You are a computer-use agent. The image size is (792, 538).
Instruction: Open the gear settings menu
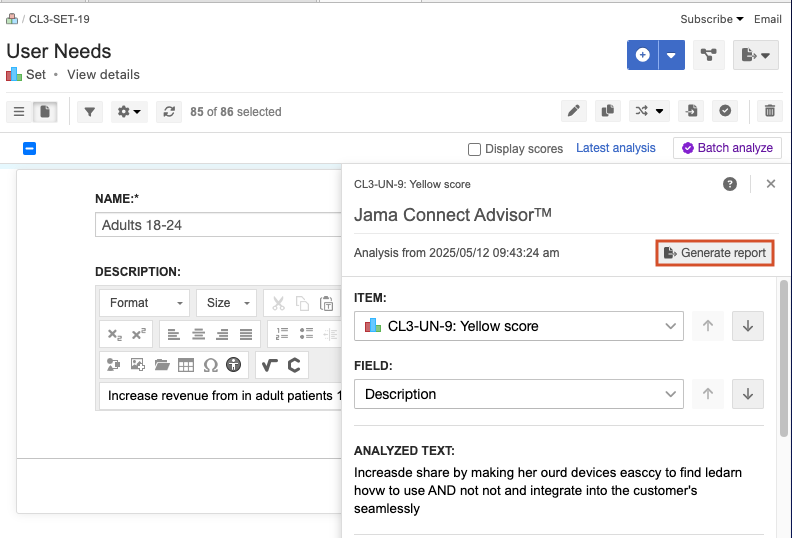[130, 112]
